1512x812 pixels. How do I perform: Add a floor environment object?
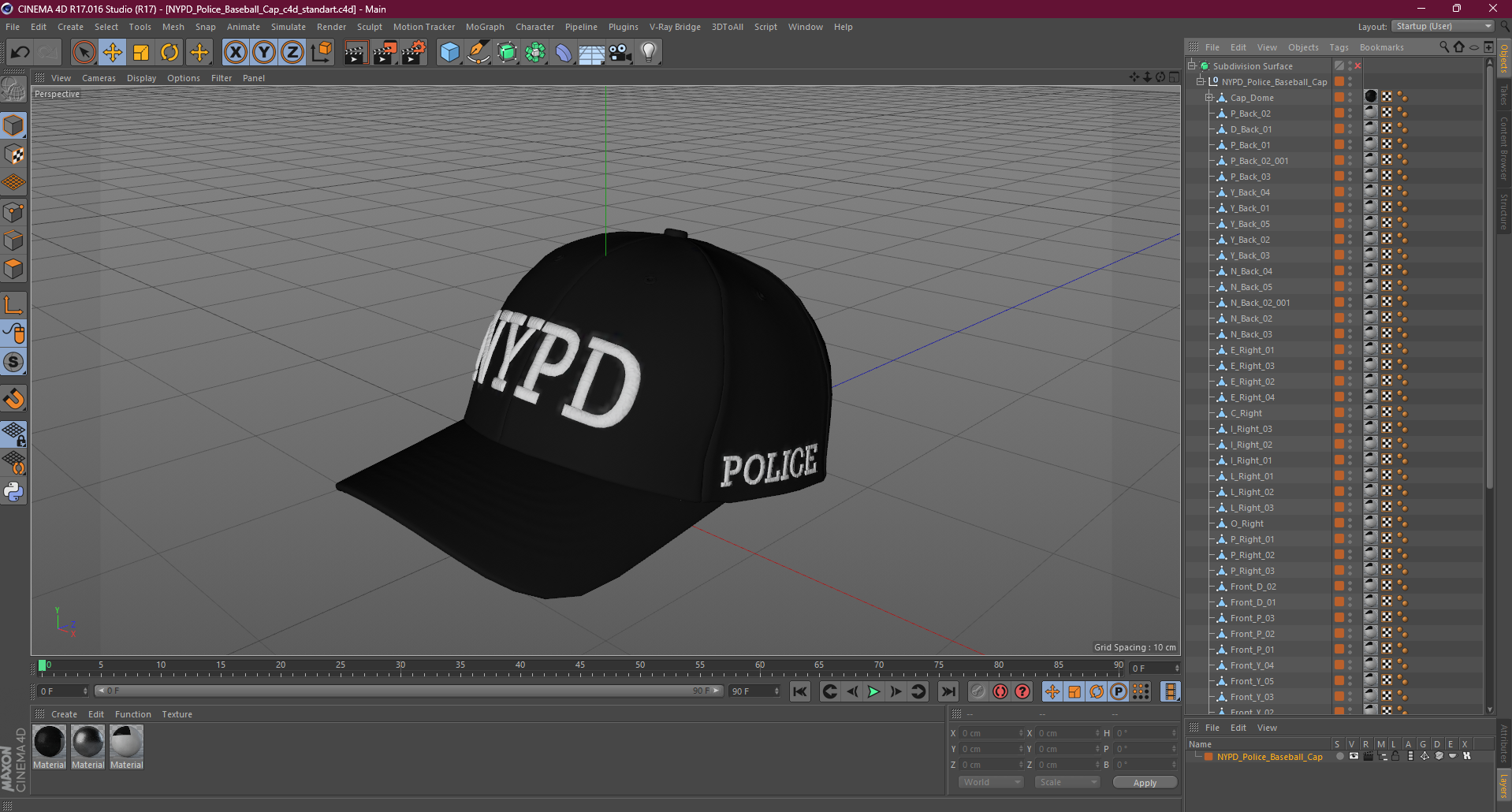pos(591,53)
